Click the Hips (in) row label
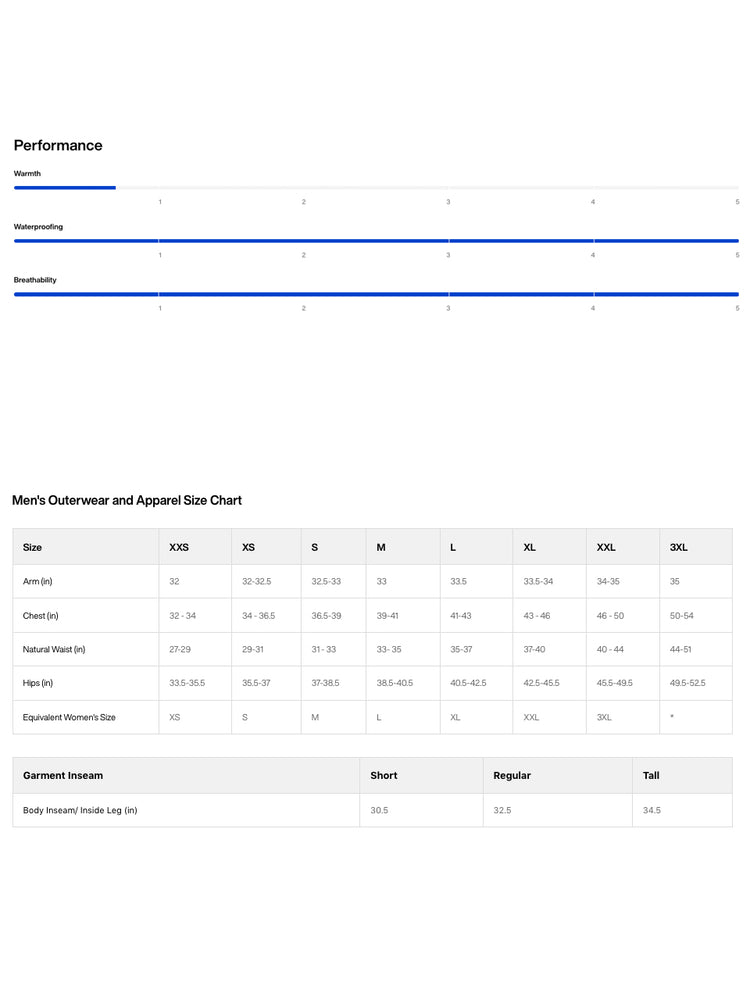750x1000 pixels. point(38,683)
